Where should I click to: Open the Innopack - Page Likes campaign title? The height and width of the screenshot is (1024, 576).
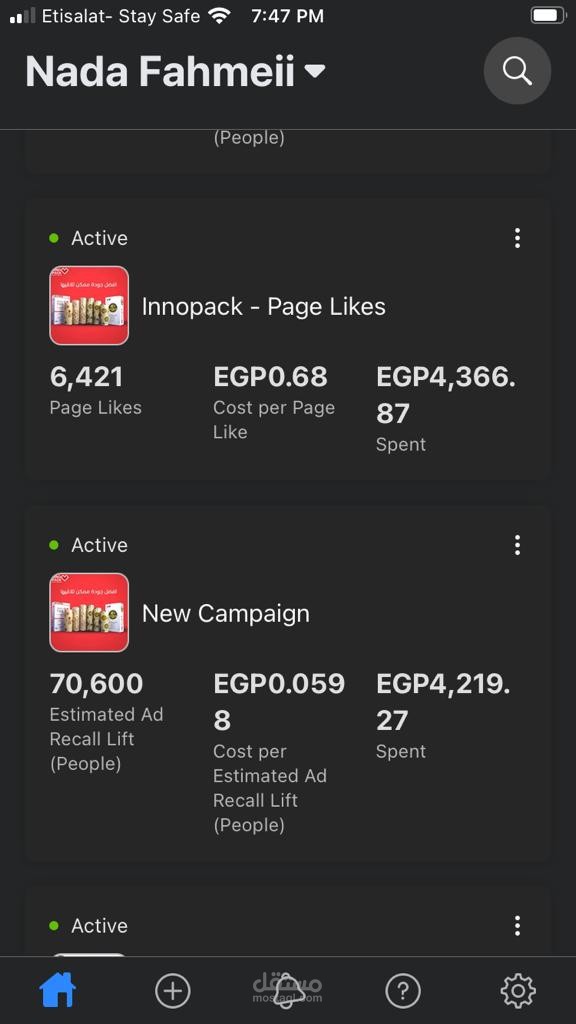264,307
